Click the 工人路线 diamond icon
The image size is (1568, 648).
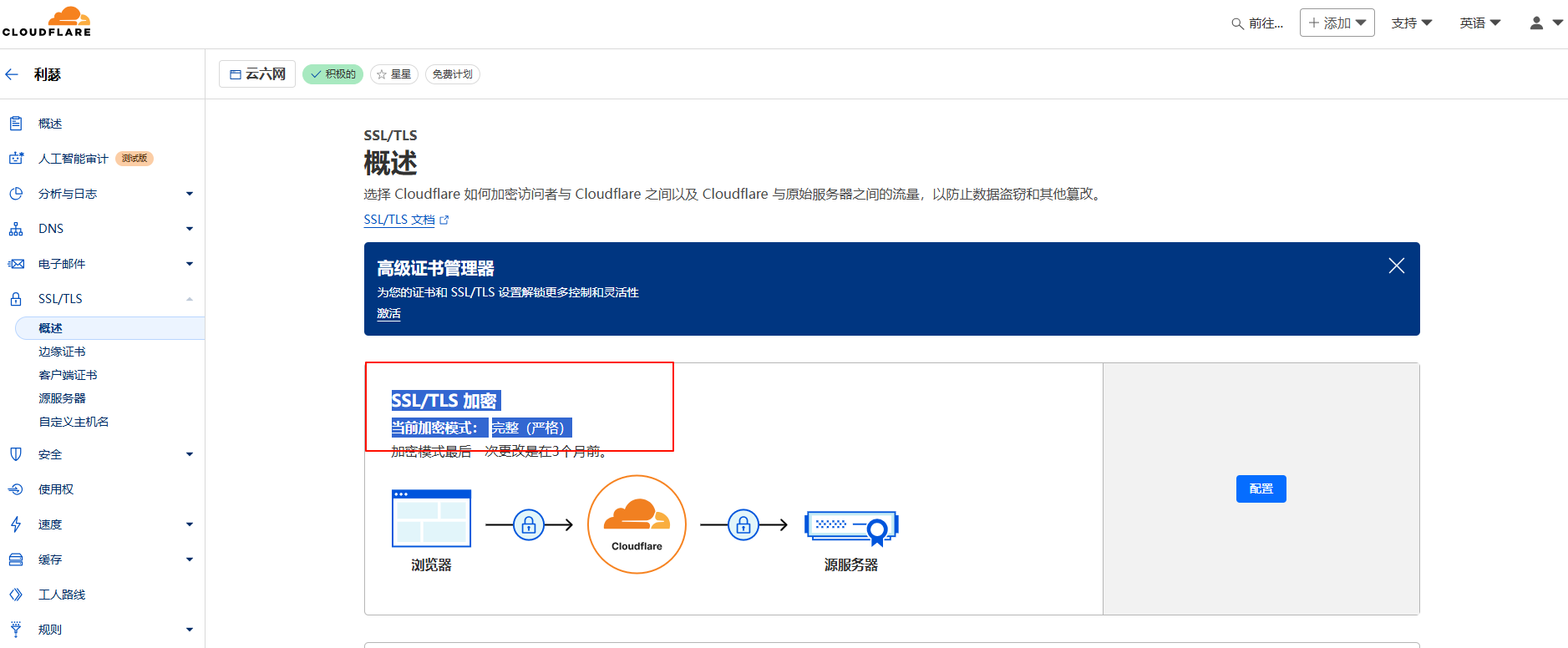16,595
